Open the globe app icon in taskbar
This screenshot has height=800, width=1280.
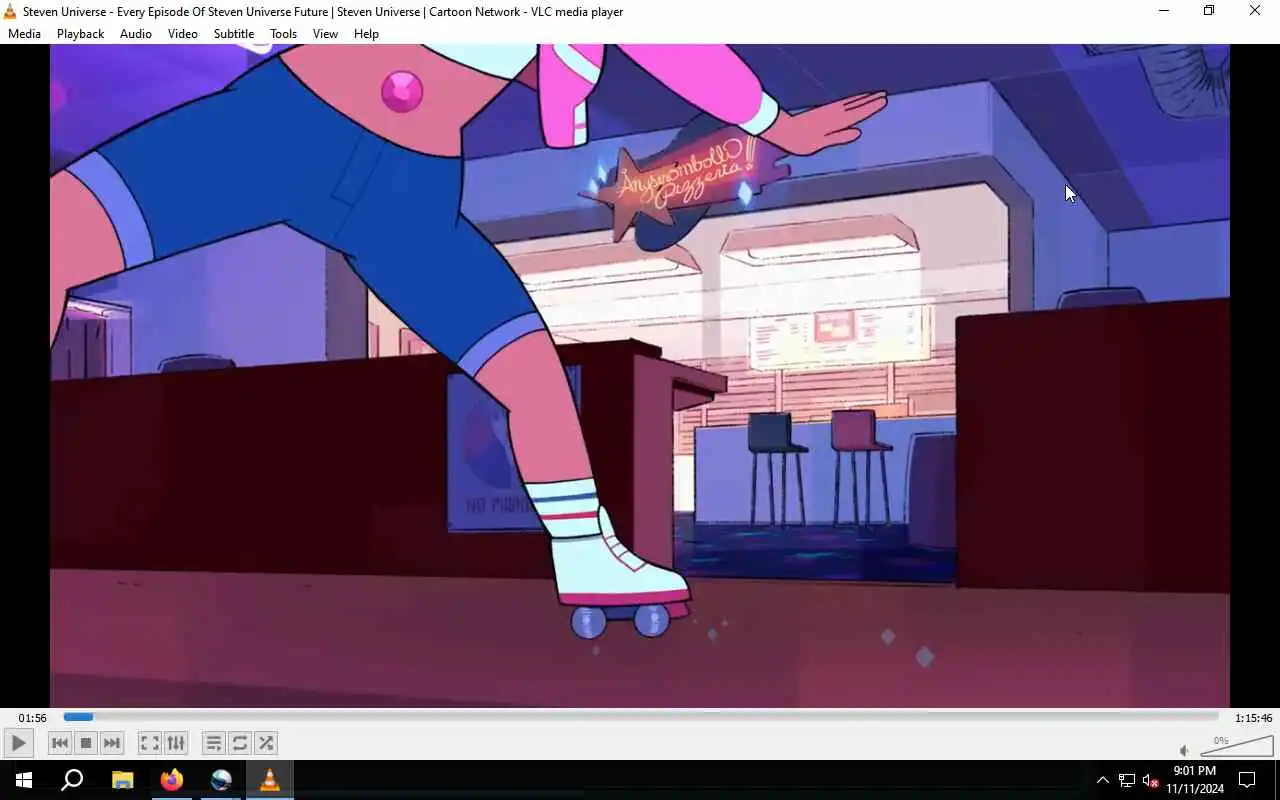[221, 780]
